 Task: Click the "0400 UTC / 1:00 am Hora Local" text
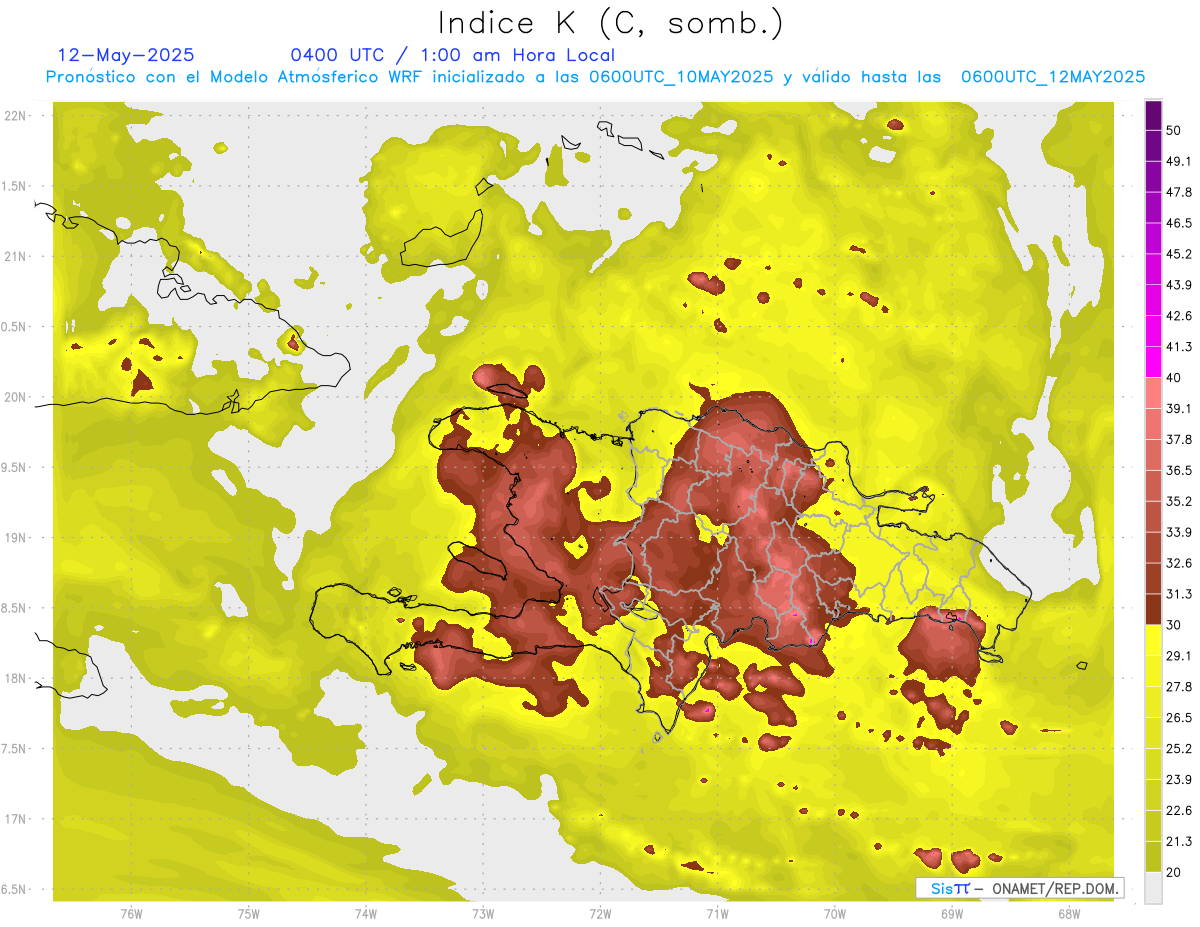[x=452, y=55]
